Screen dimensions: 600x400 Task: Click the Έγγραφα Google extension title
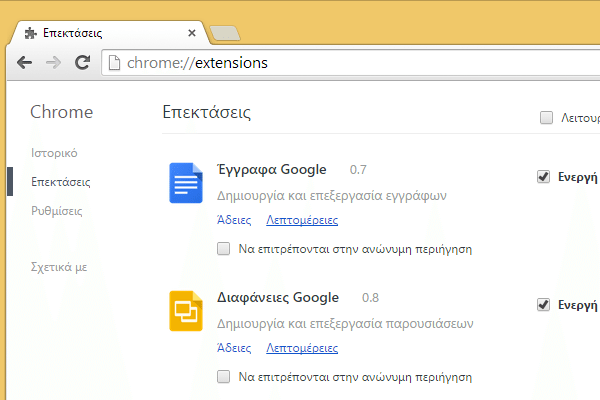tap(272, 170)
